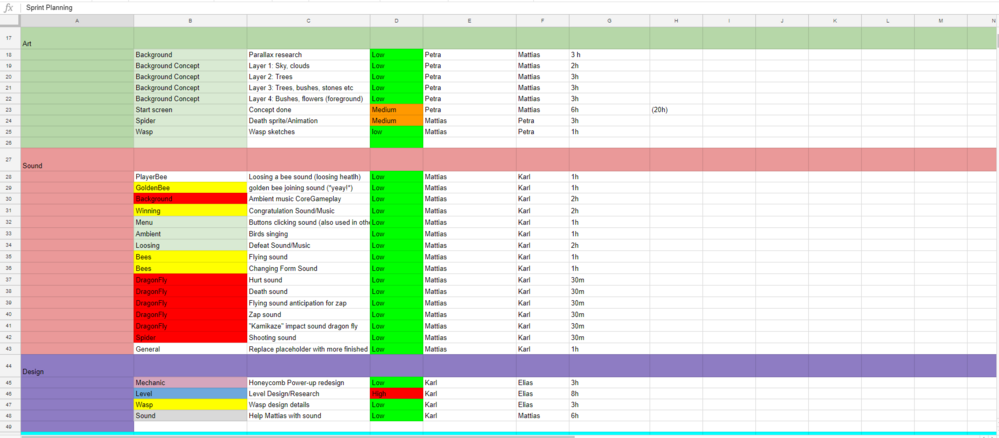Select the Birds singing cell
The image size is (999, 438).
coord(308,233)
